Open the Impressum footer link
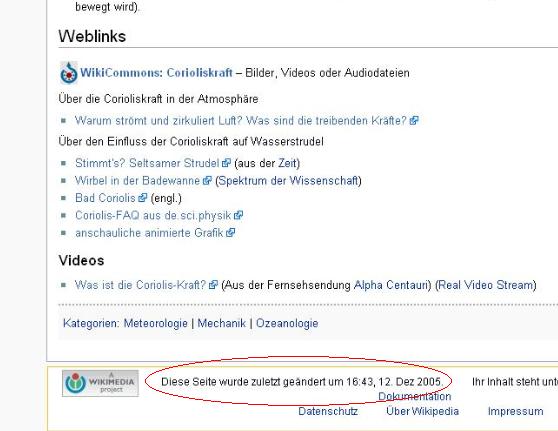 pyautogui.click(x=515, y=411)
